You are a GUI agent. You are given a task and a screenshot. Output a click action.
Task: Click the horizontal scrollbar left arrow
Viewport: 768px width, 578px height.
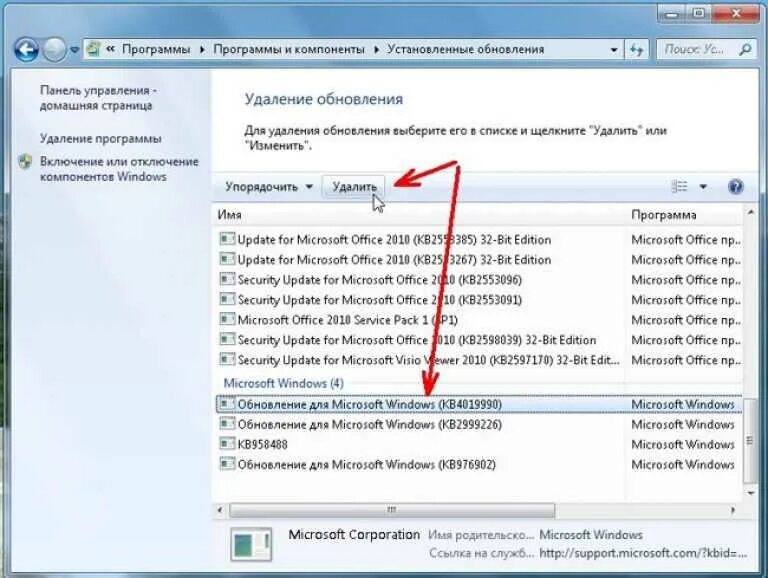pos(220,510)
